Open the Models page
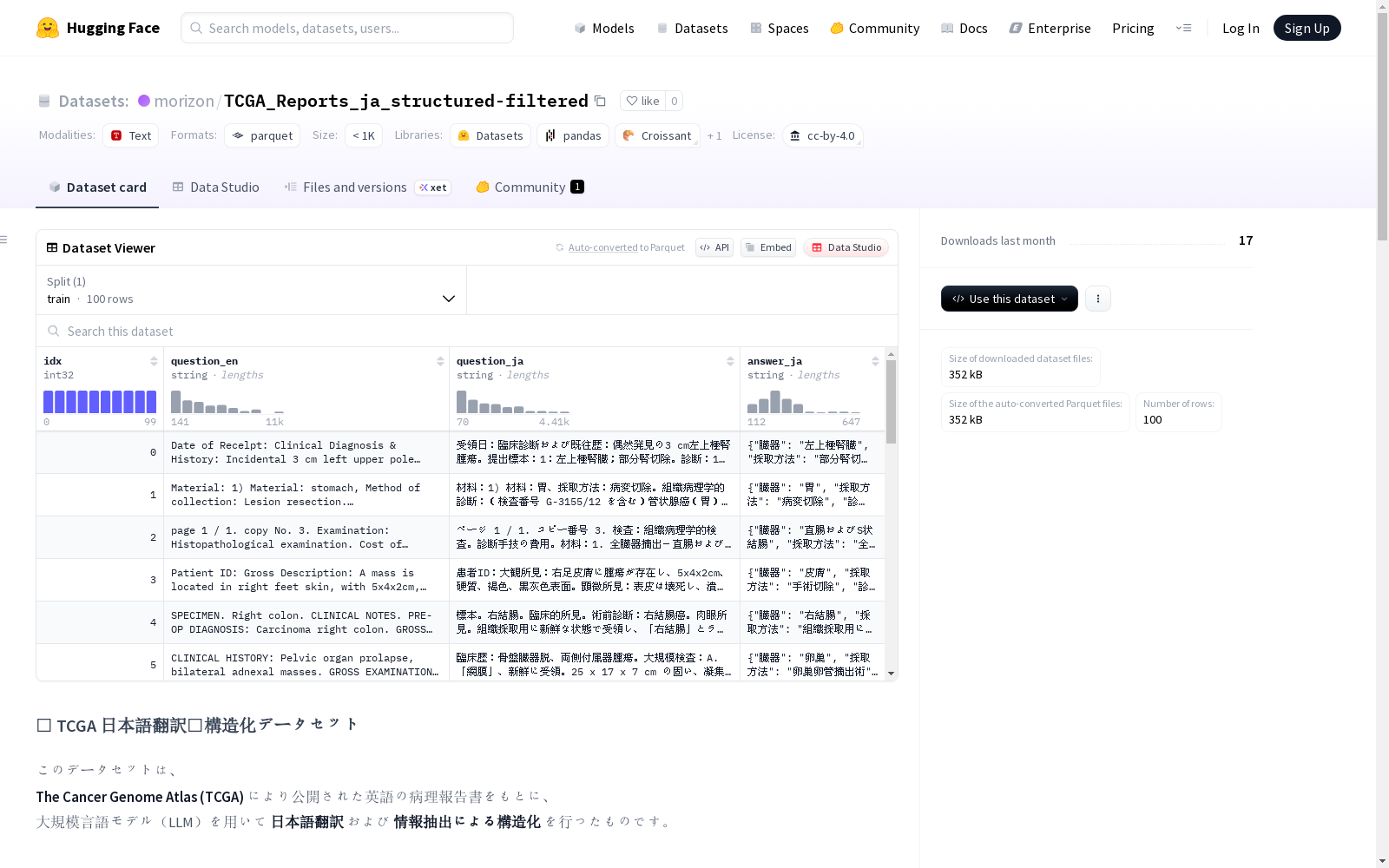 click(604, 28)
